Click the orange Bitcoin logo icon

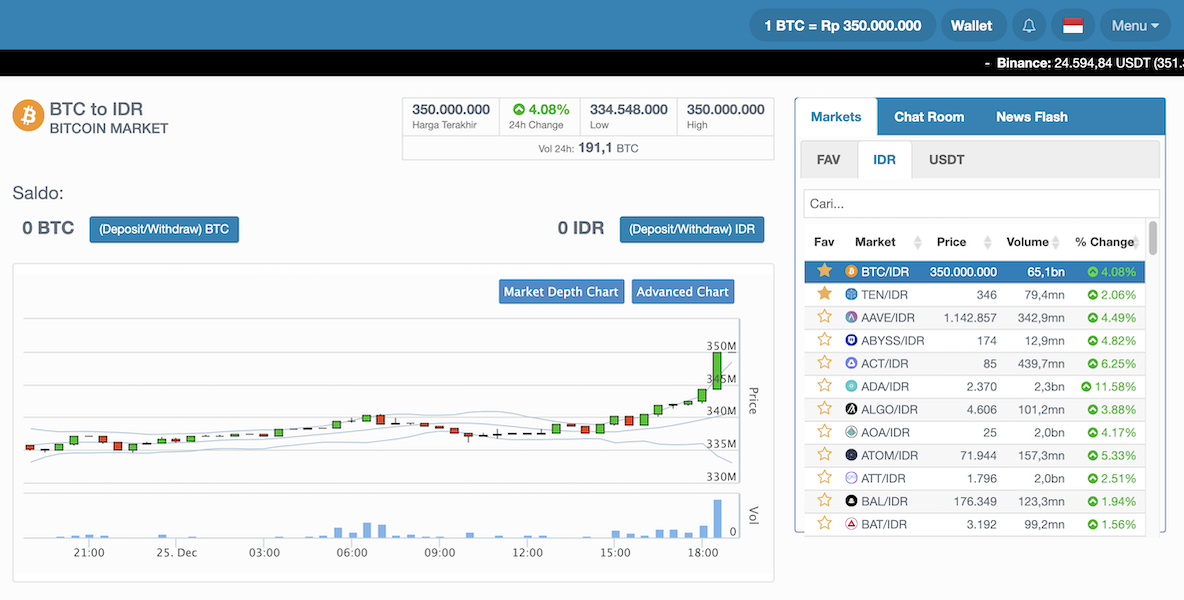point(28,116)
